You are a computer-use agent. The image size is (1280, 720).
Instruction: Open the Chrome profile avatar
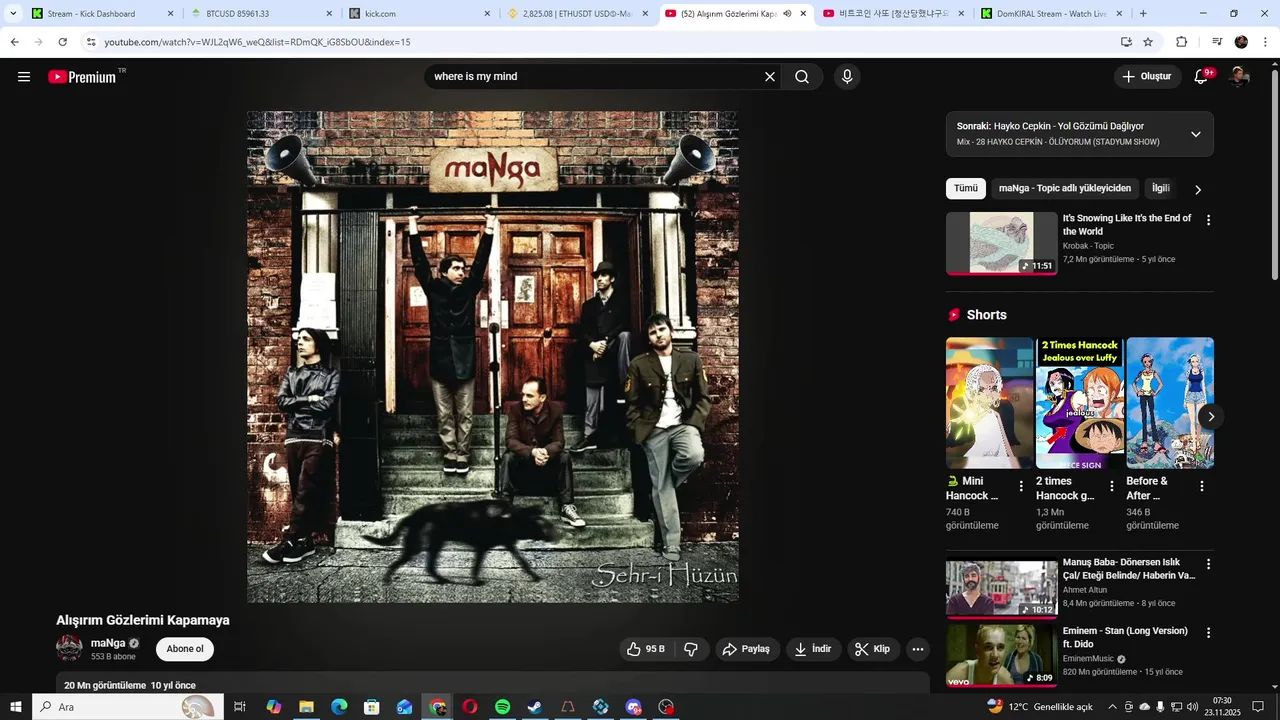pyautogui.click(x=1241, y=42)
